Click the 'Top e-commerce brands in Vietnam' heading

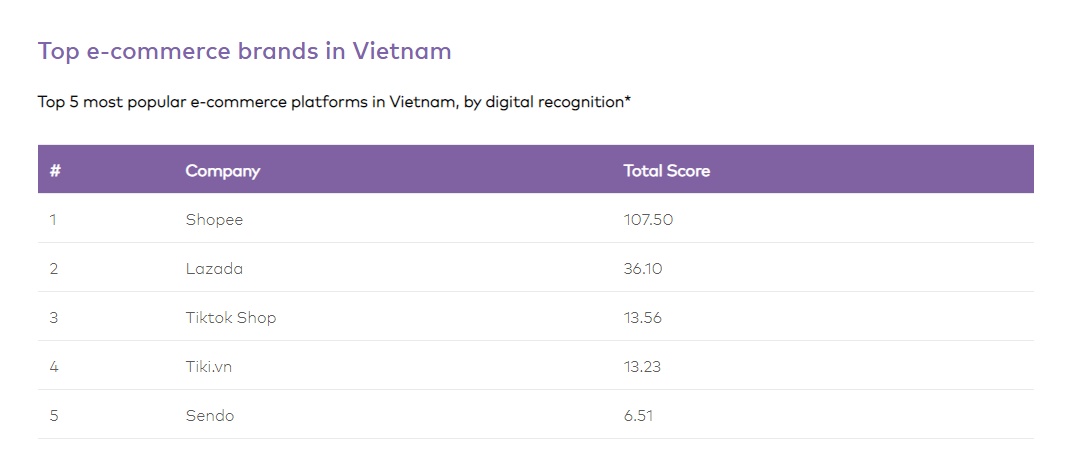tap(244, 51)
